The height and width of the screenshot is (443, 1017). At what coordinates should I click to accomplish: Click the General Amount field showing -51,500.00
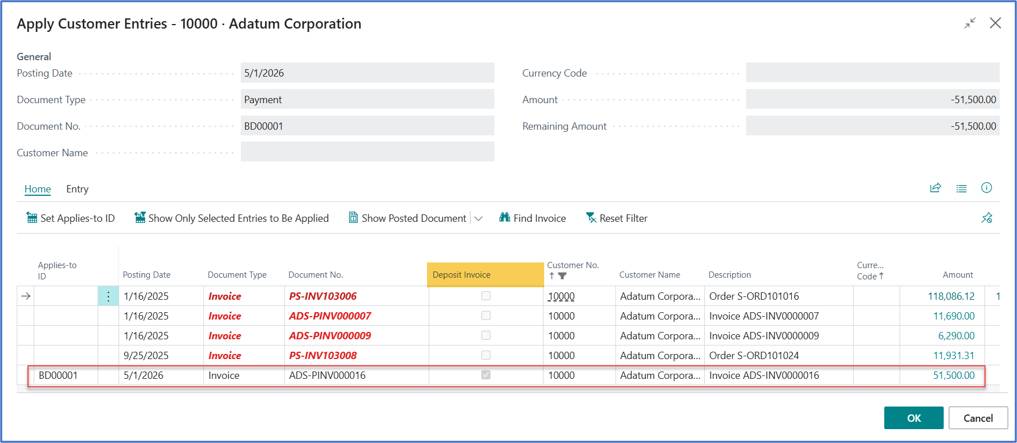tap(872, 99)
